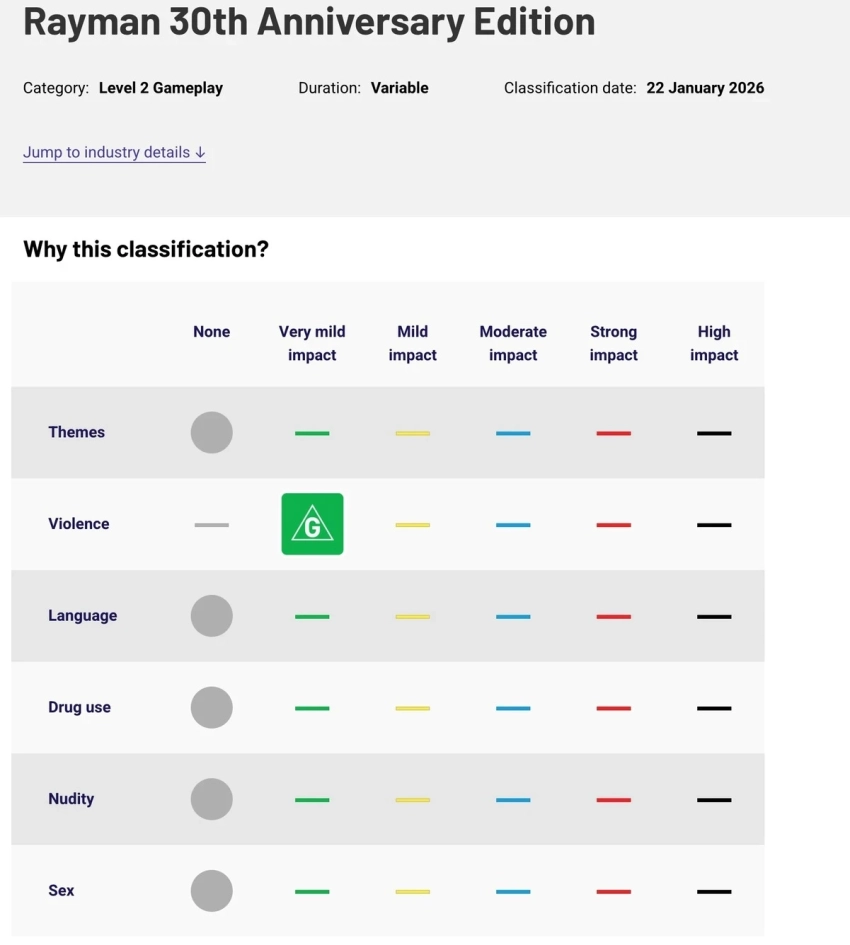Viewport: 850px width, 945px height.
Task: Click the classification date 22 January 2026
Action: [x=705, y=88]
